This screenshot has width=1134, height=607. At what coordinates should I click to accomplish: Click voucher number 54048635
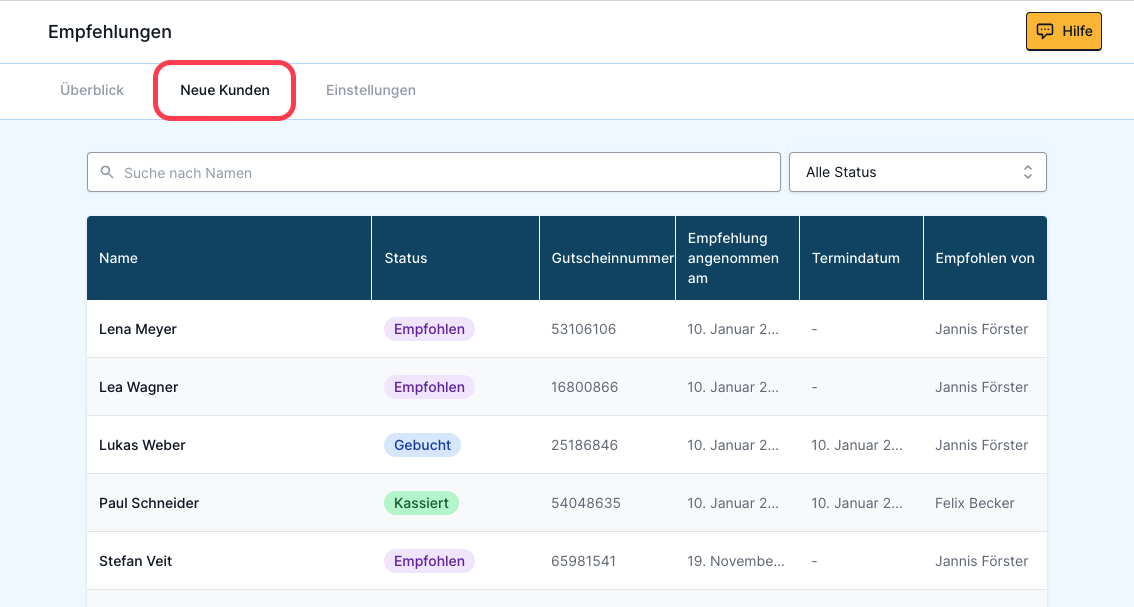(x=586, y=503)
